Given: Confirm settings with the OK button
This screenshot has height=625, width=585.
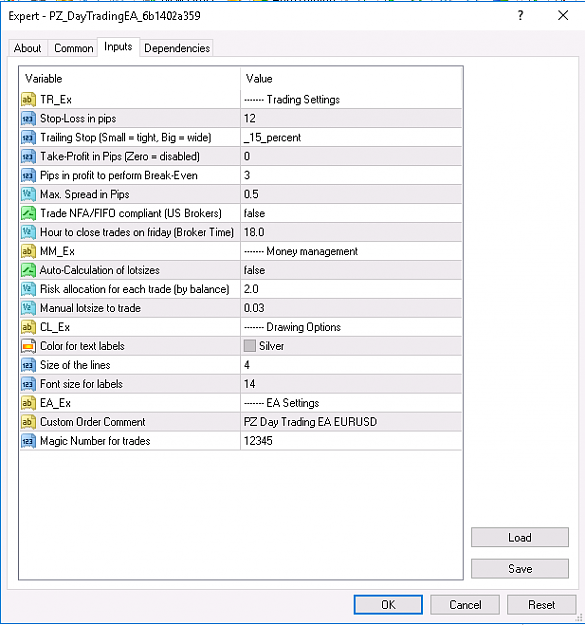Looking at the screenshot, I should 388,605.
